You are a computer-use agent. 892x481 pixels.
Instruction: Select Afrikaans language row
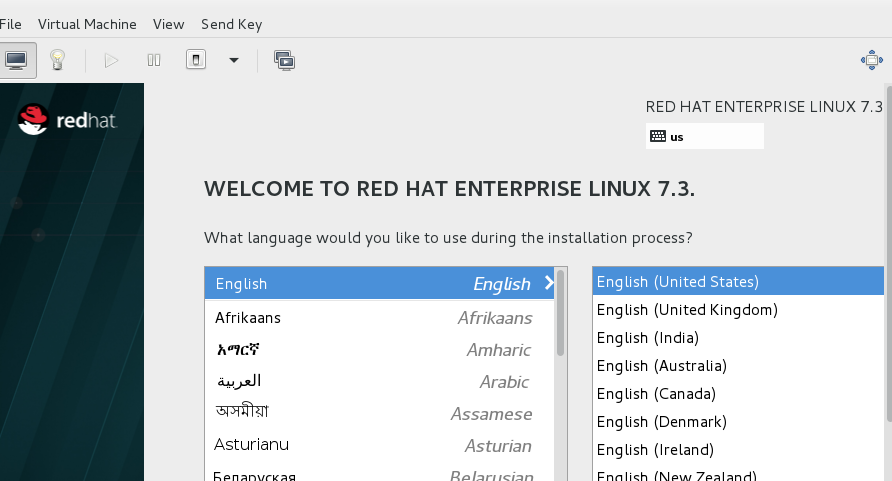pos(379,317)
